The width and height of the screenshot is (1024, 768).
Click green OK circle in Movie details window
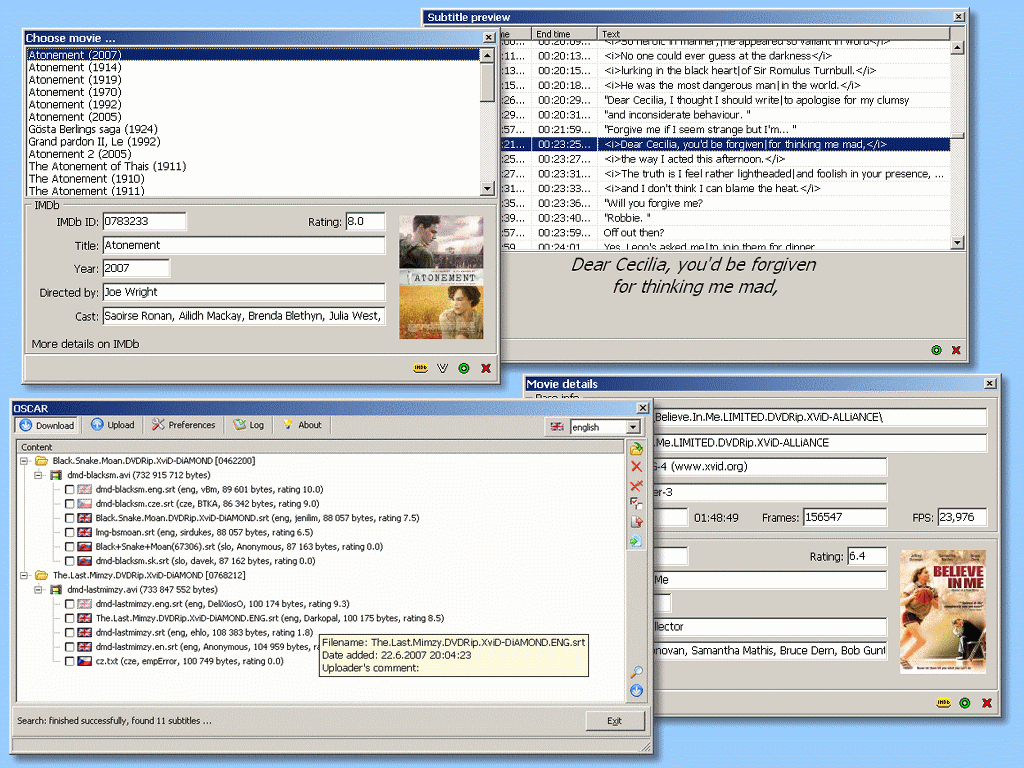[x=965, y=703]
